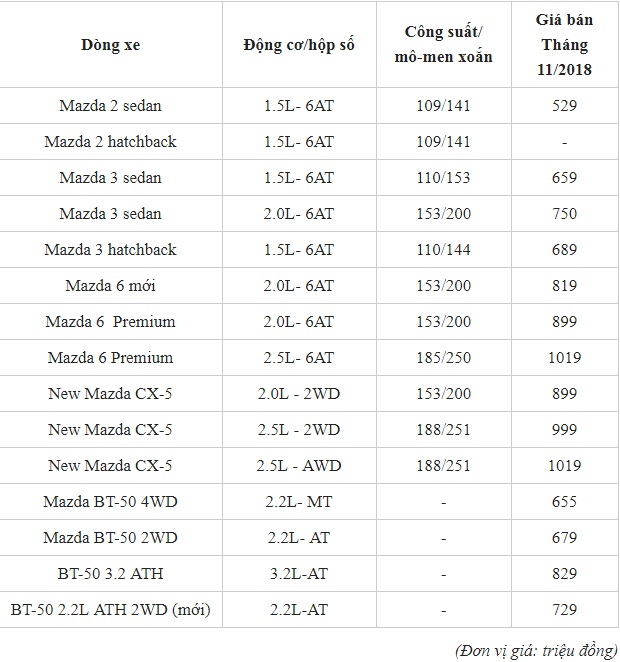620x662 pixels.
Task: Select the "Mazda 6 mới" row name
Action: [110, 285]
